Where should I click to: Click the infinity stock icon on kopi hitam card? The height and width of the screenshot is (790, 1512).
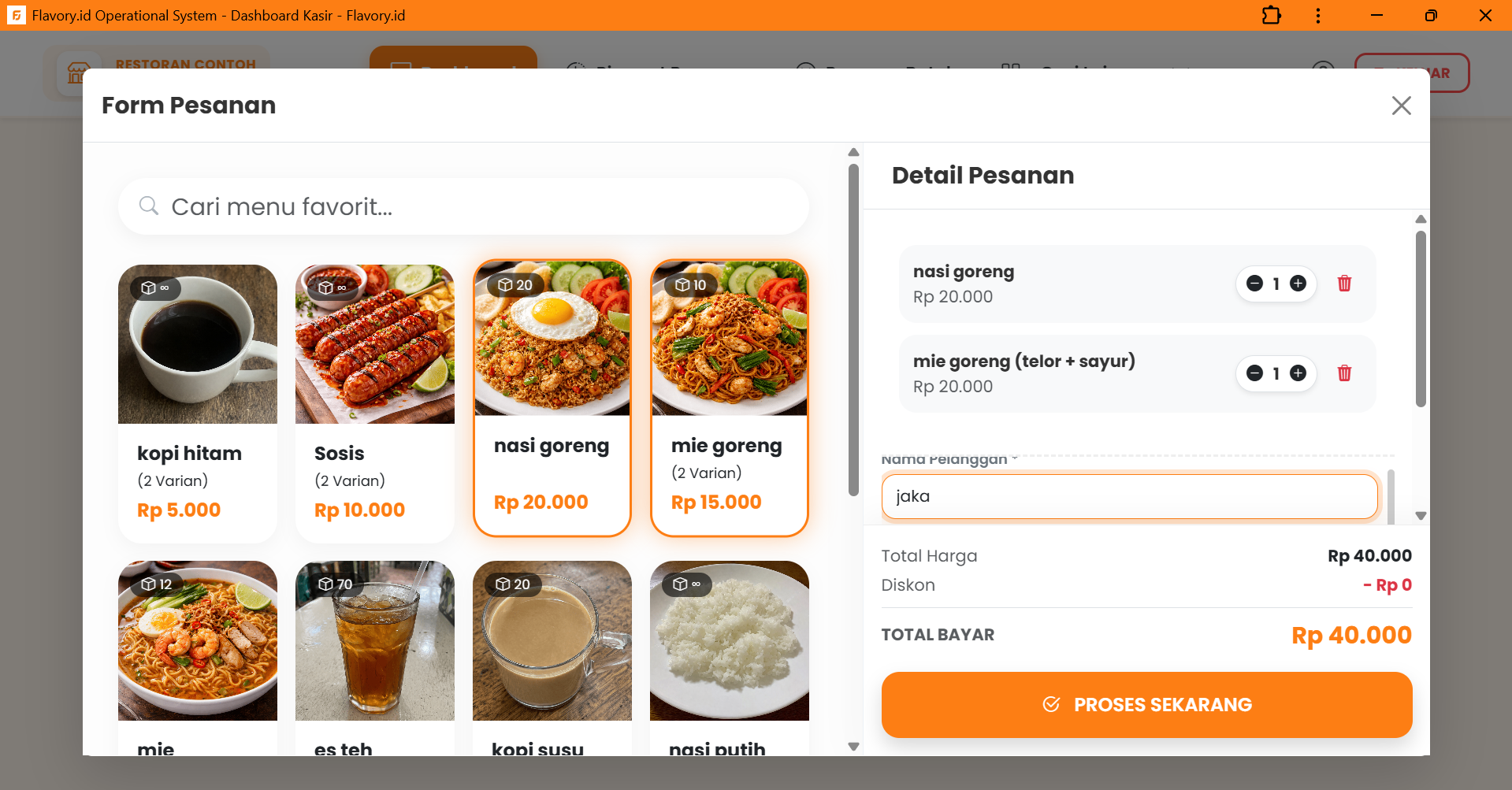(x=154, y=288)
